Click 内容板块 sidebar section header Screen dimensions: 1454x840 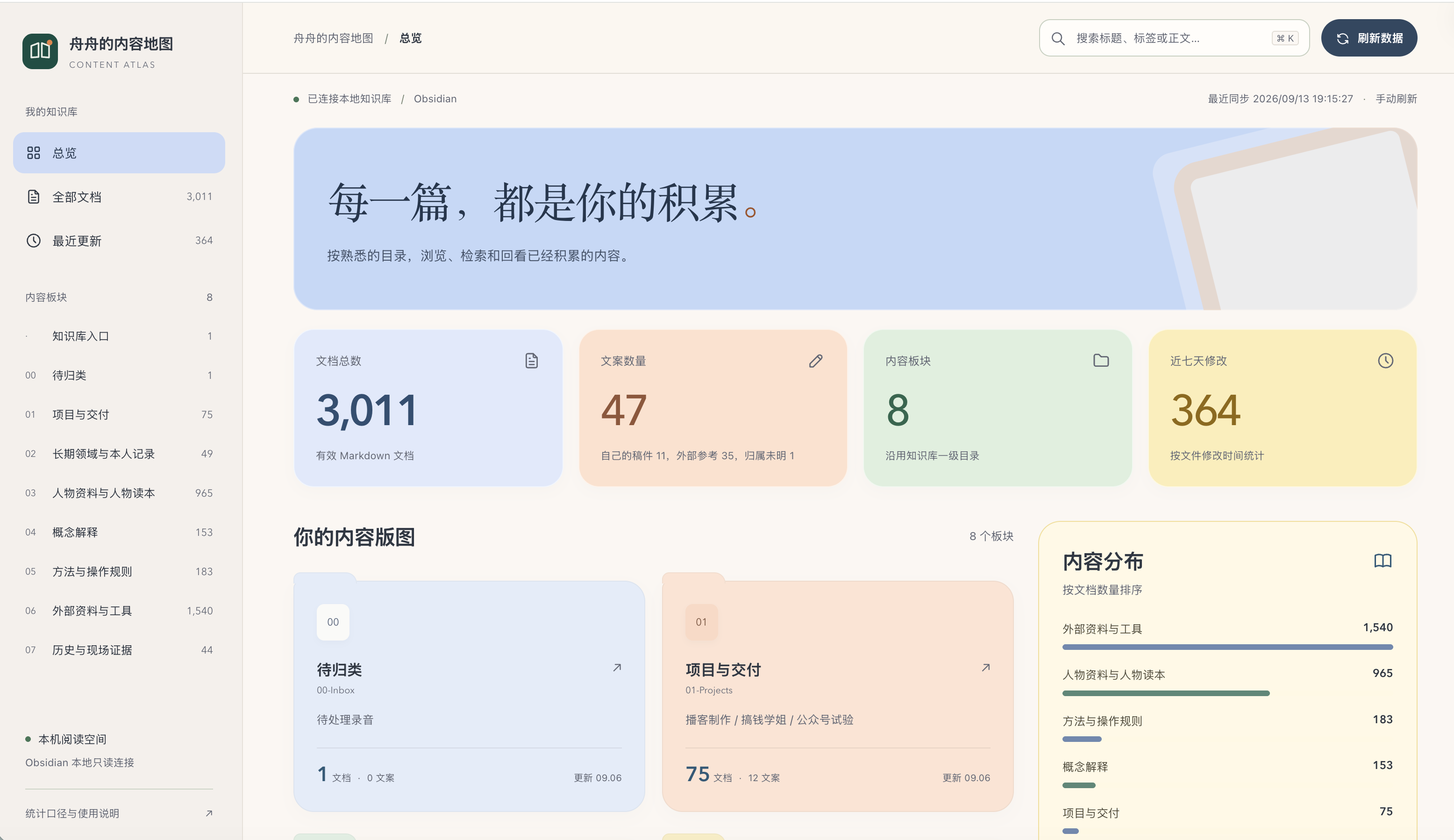[x=46, y=297]
